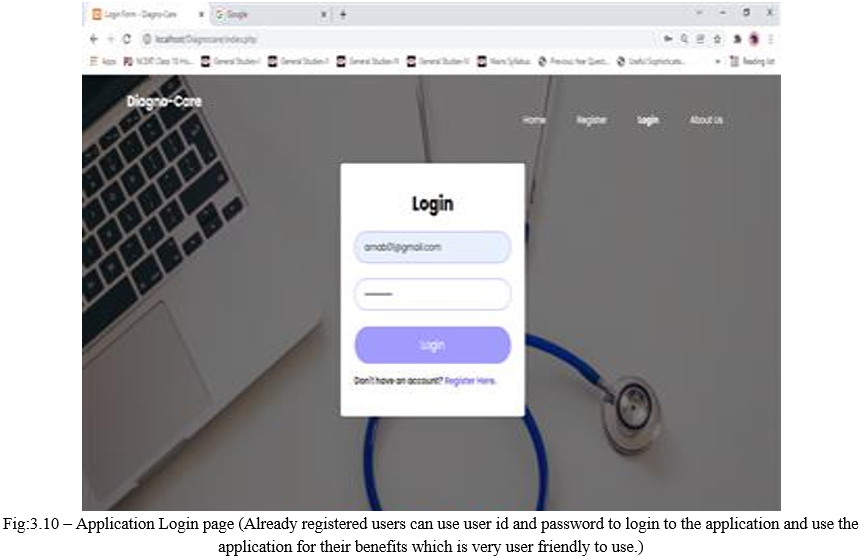Click the purple Login button
Screen dimensions: 867x560
point(432,345)
